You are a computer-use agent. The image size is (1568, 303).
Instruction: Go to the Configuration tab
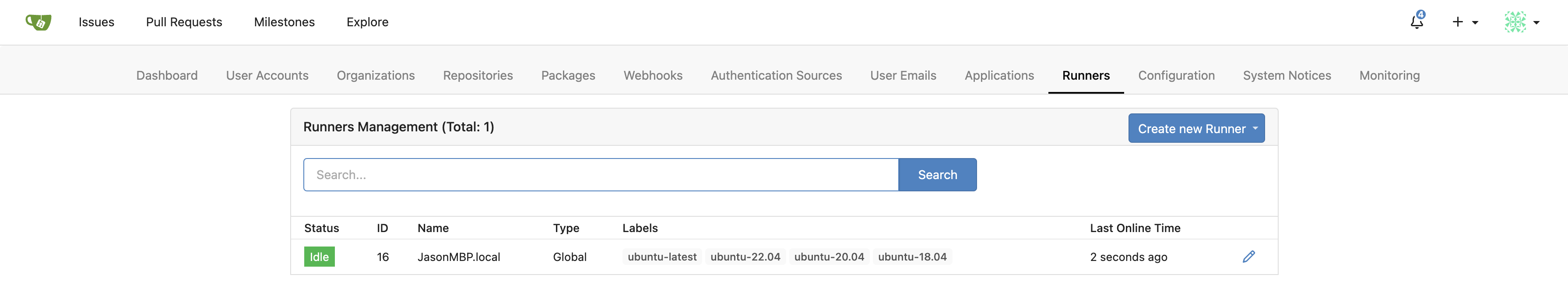point(1176,75)
